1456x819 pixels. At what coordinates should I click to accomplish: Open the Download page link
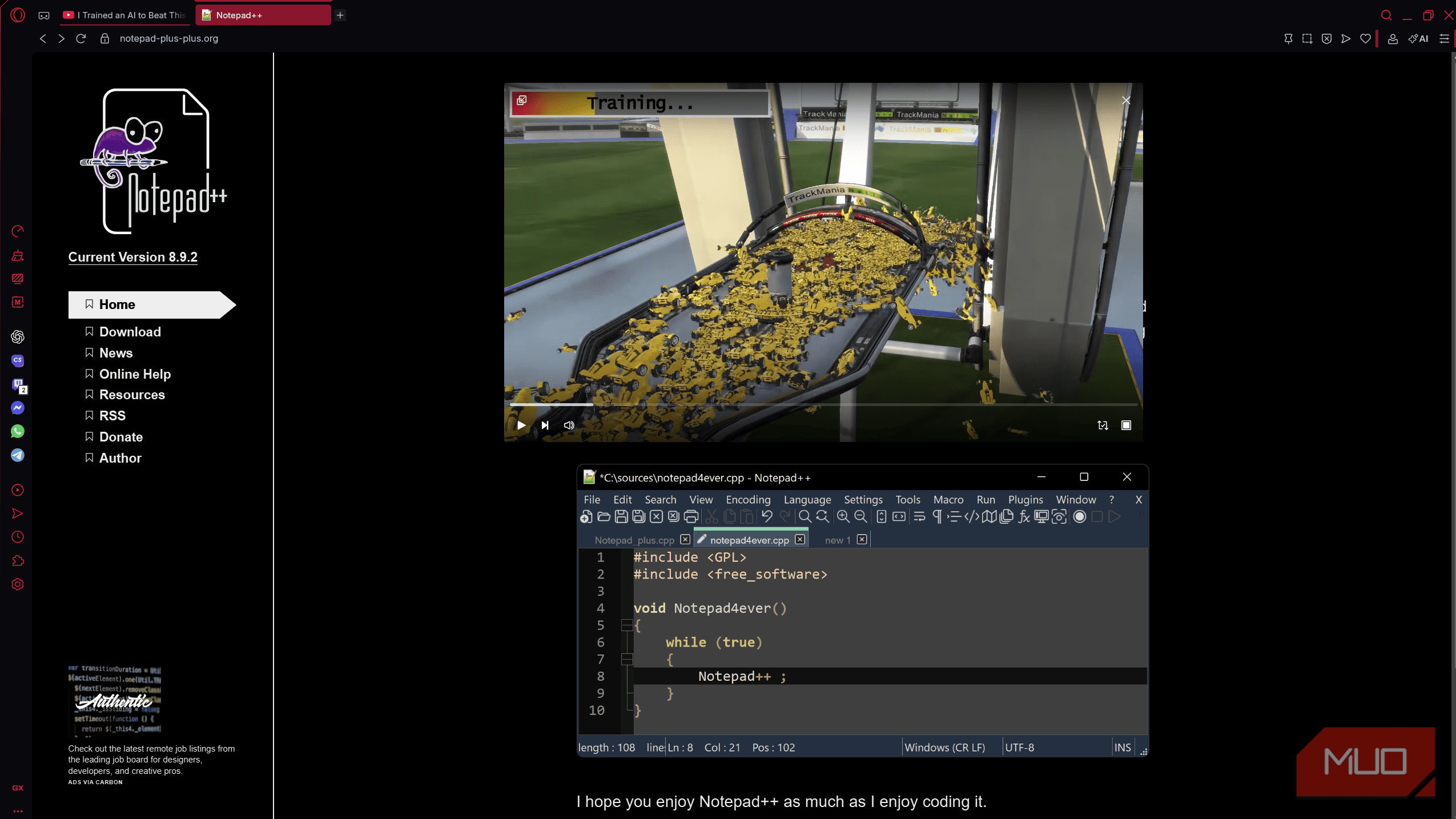[x=130, y=332]
